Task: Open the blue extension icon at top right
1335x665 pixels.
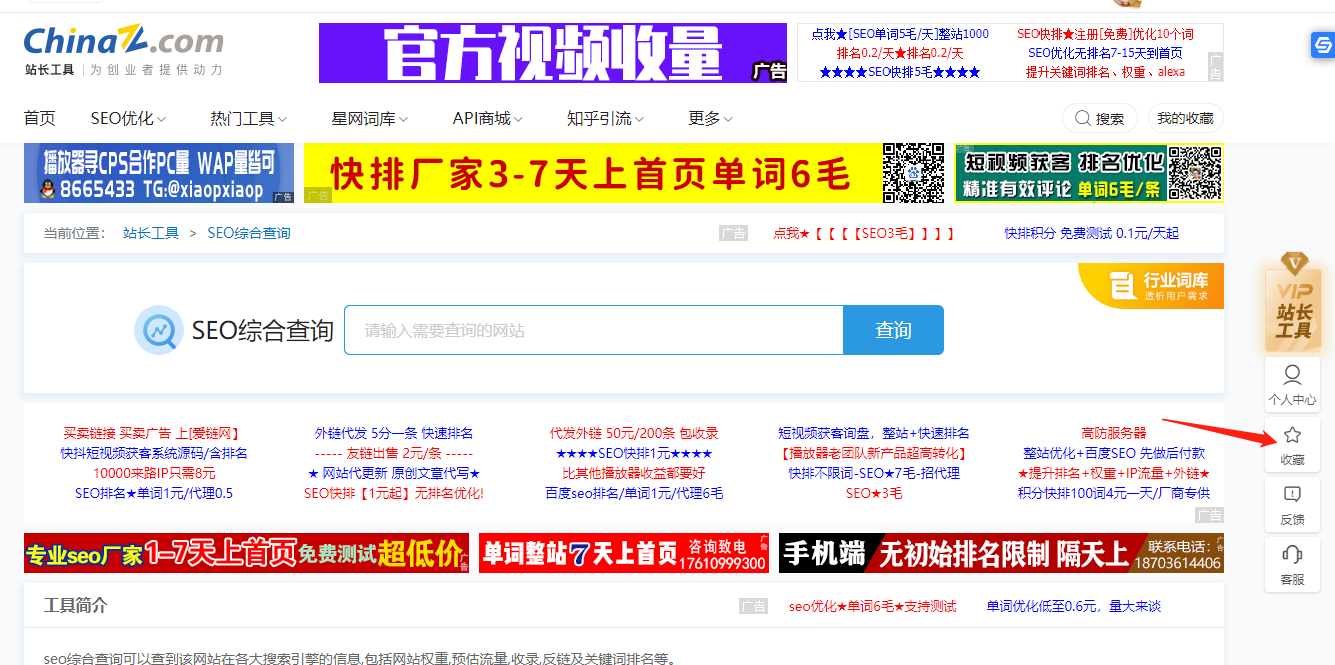Action: point(1322,45)
